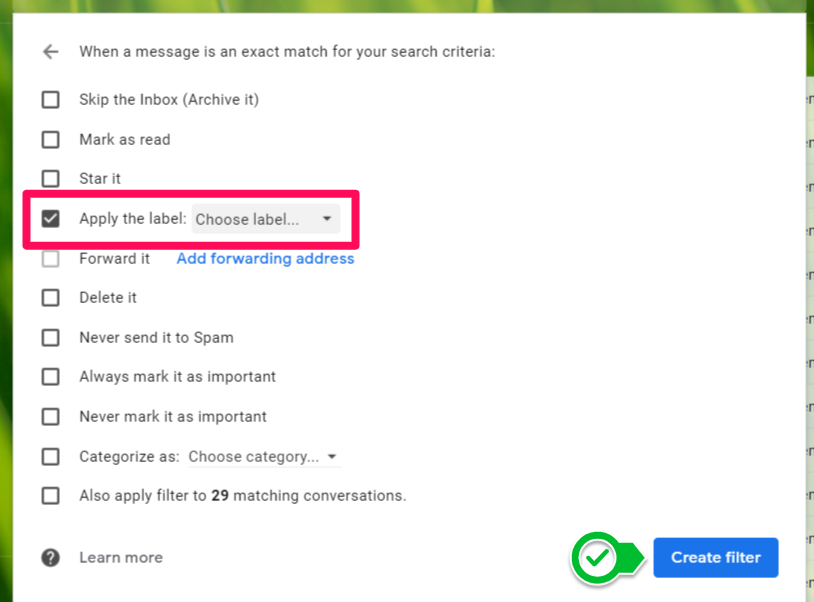Check Always mark it as important
This screenshot has height=602, width=814.
point(51,377)
